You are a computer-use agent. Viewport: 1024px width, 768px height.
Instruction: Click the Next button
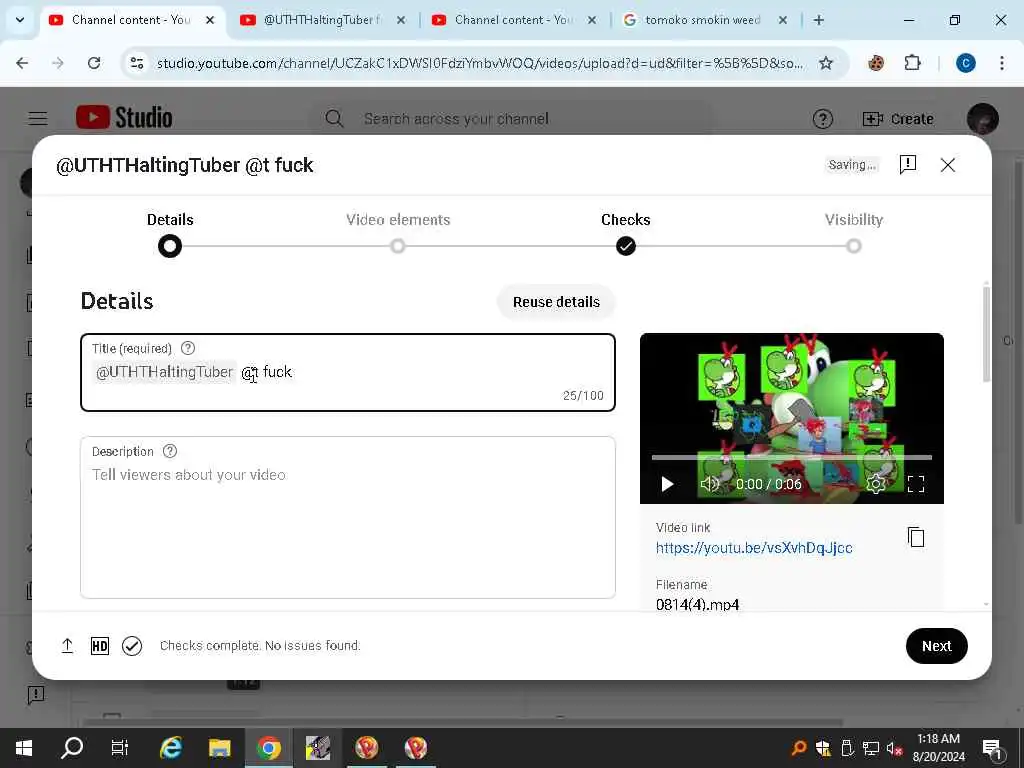point(936,646)
